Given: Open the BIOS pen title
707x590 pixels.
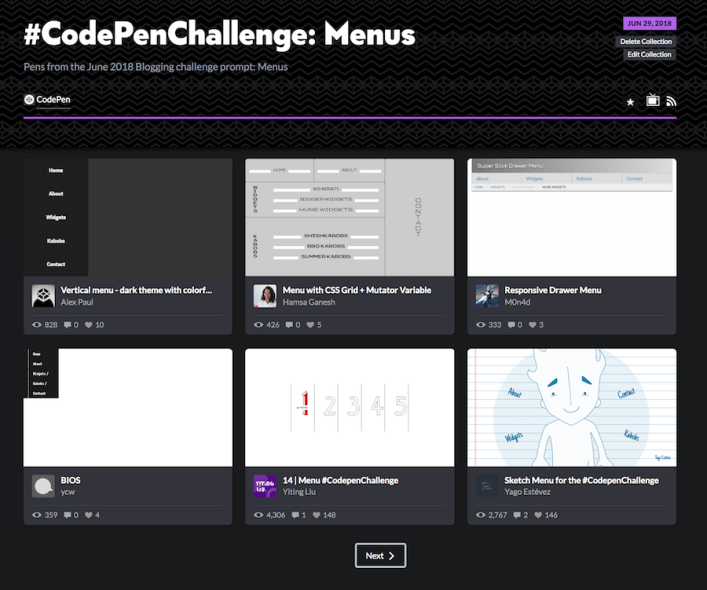Looking at the screenshot, I should [x=71, y=480].
